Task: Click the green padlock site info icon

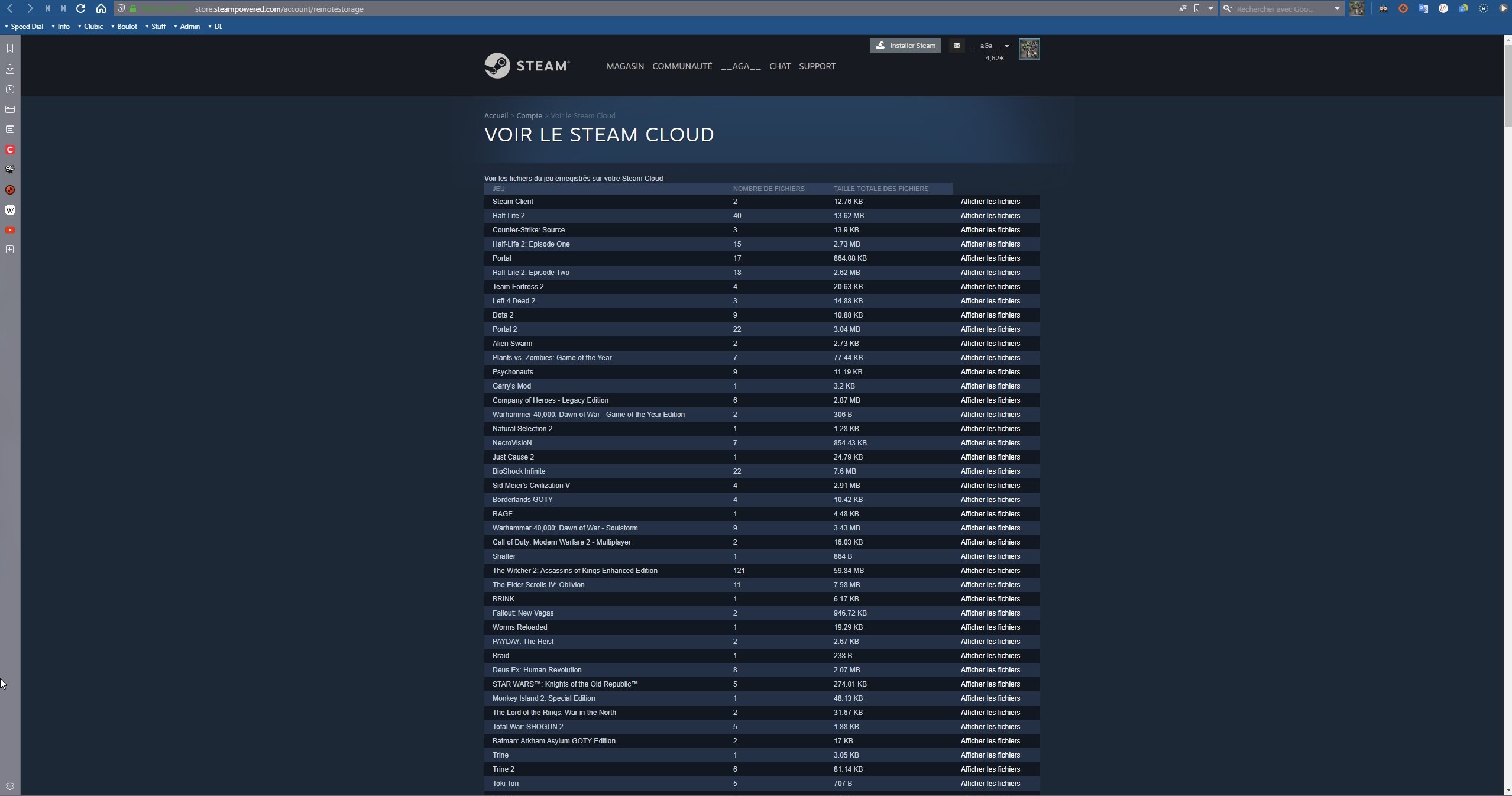Action: click(133, 8)
